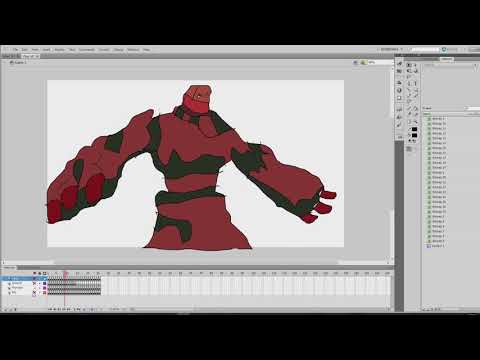Open the View menu
Screen dimensions: 480x360
[35, 49]
